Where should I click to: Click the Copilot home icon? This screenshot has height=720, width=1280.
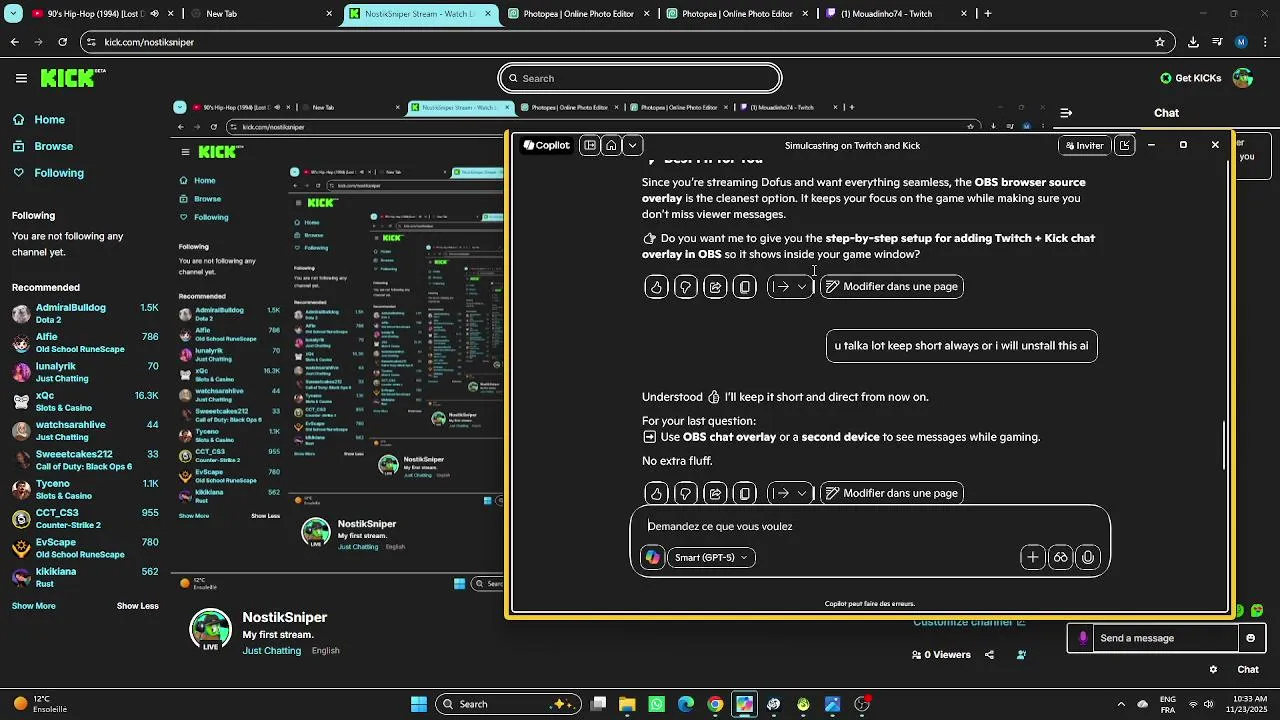click(x=611, y=145)
